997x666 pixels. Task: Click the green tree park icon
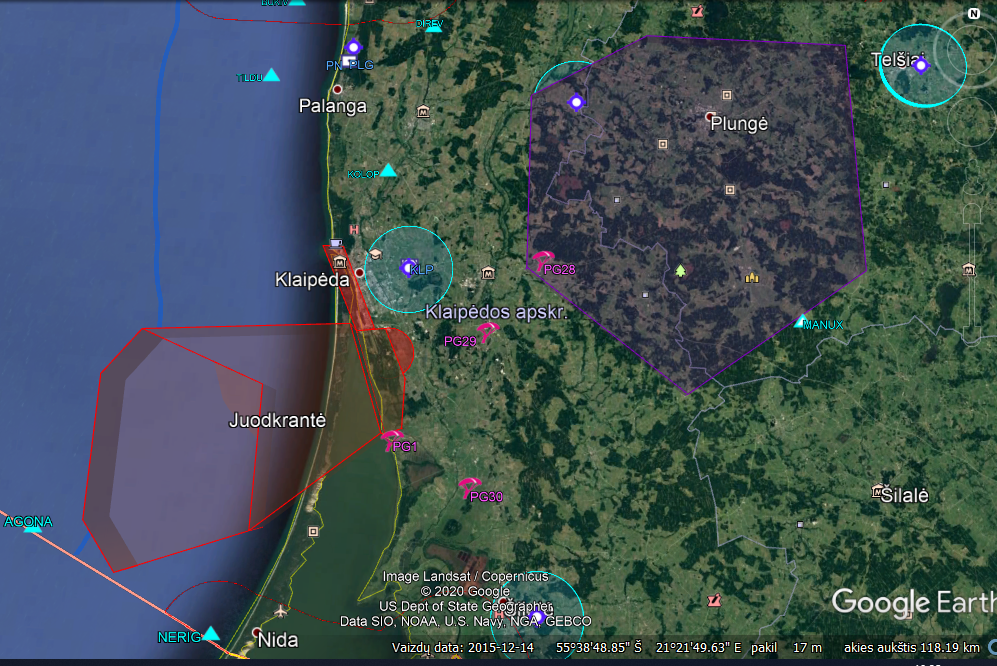680,271
